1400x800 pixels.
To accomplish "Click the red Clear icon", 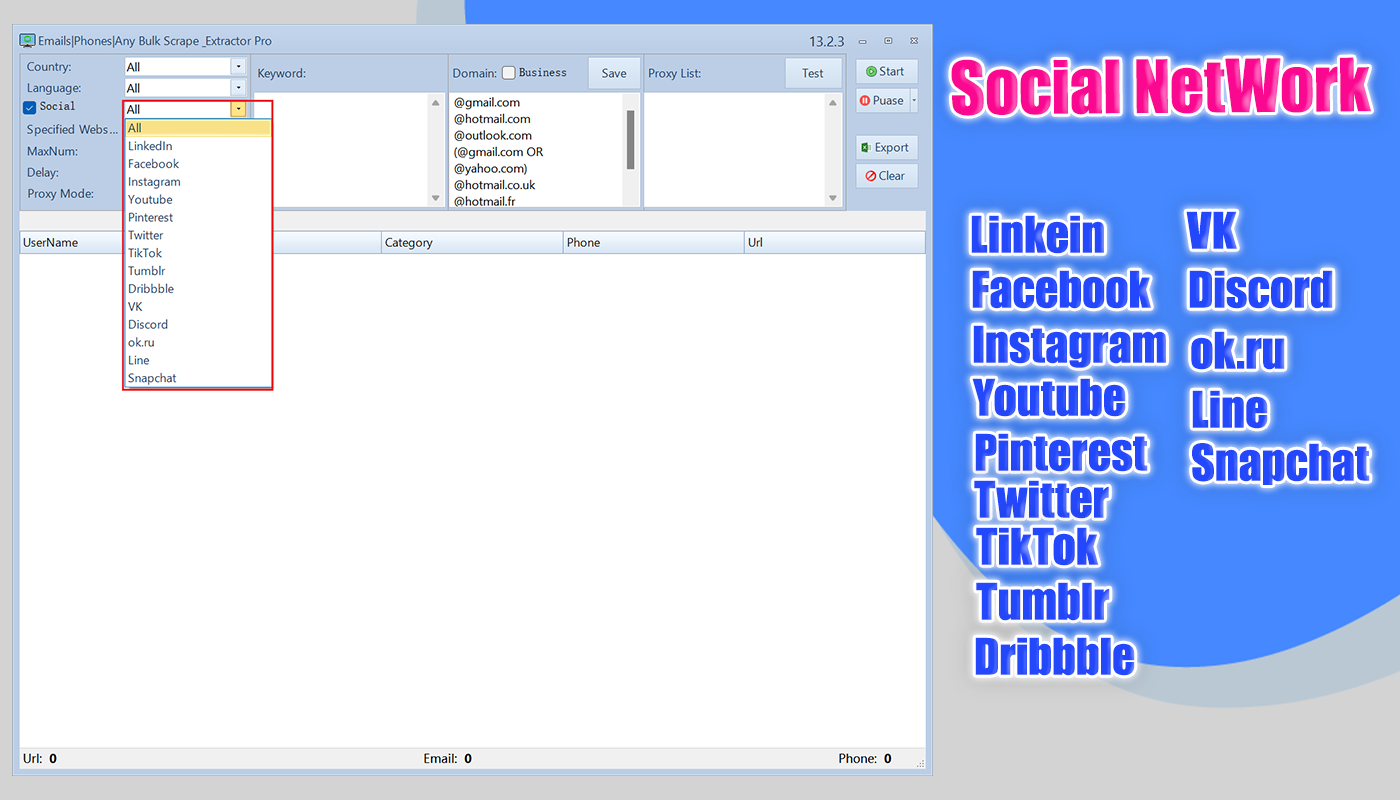I will pos(871,176).
